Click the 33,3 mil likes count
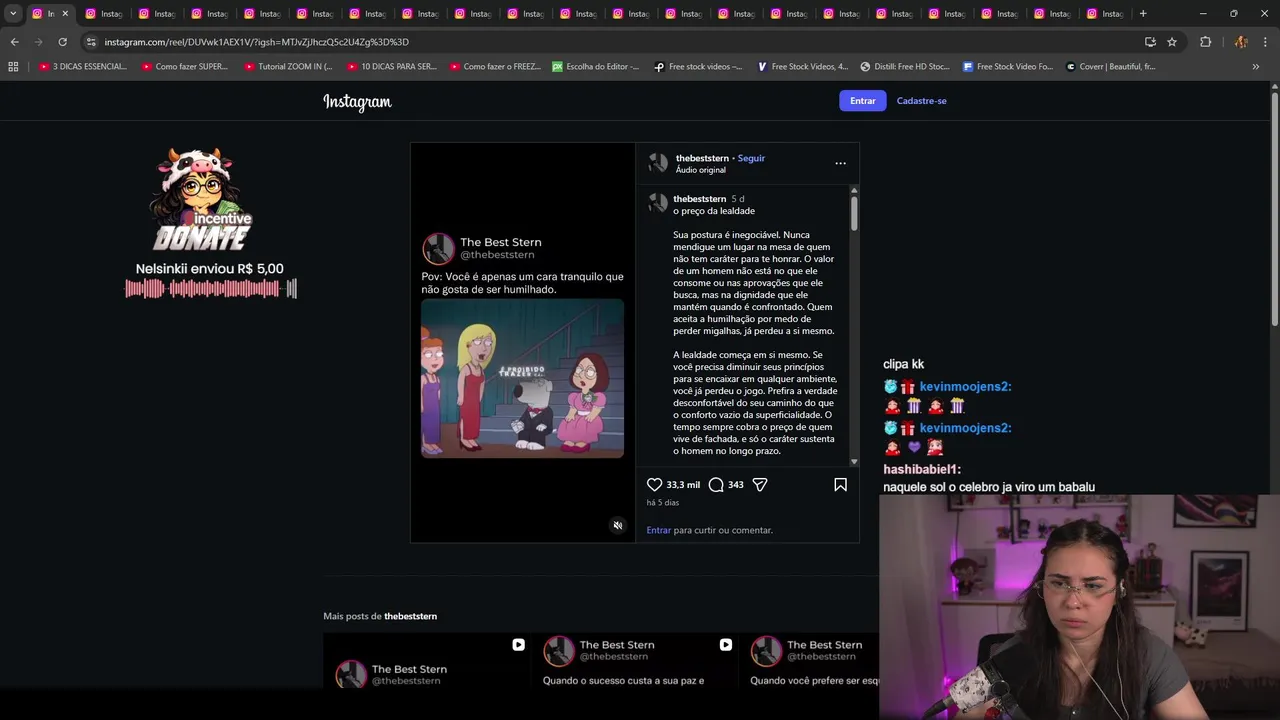 click(x=683, y=485)
